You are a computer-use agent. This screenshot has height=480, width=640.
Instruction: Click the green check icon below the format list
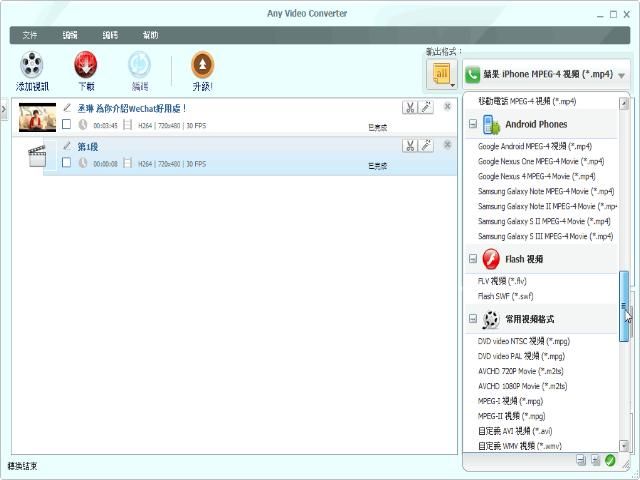click(x=610, y=460)
